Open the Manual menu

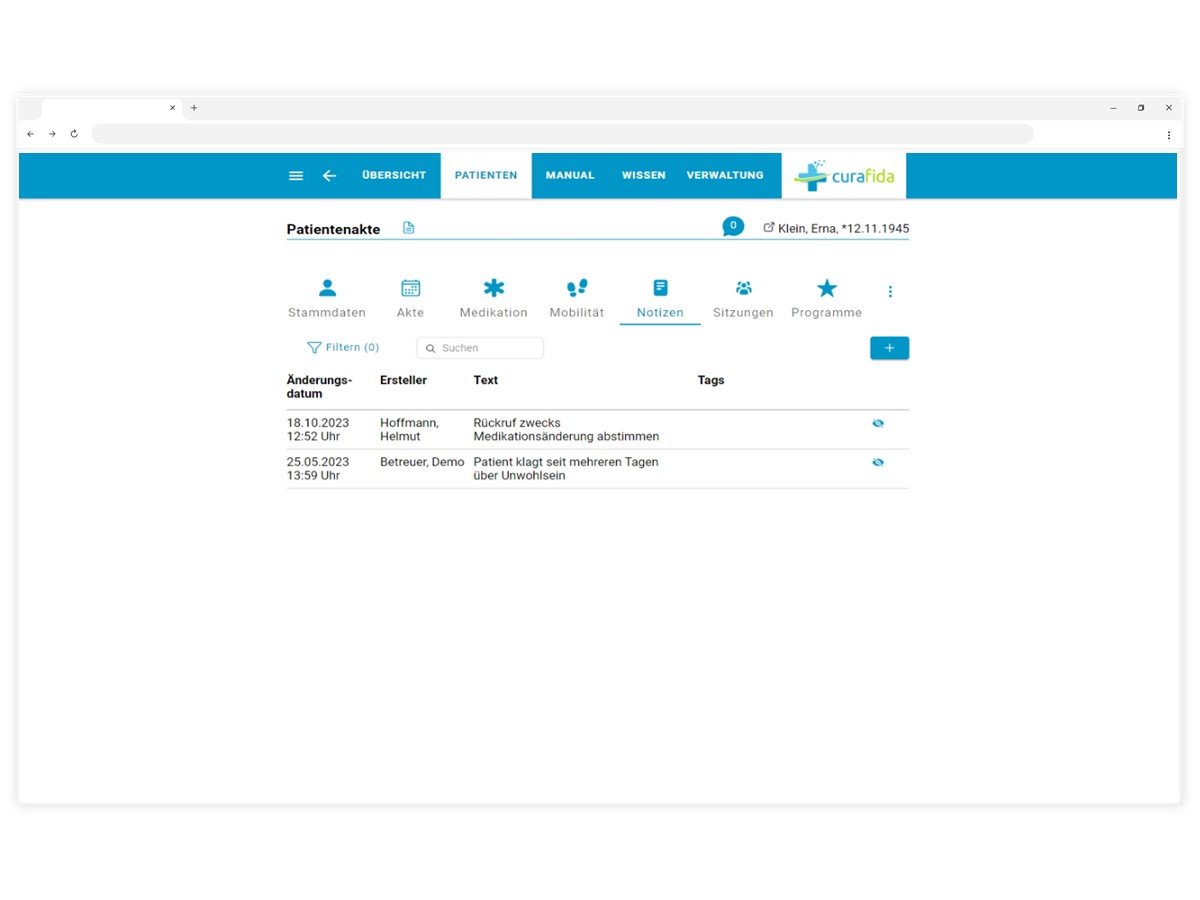click(570, 175)
